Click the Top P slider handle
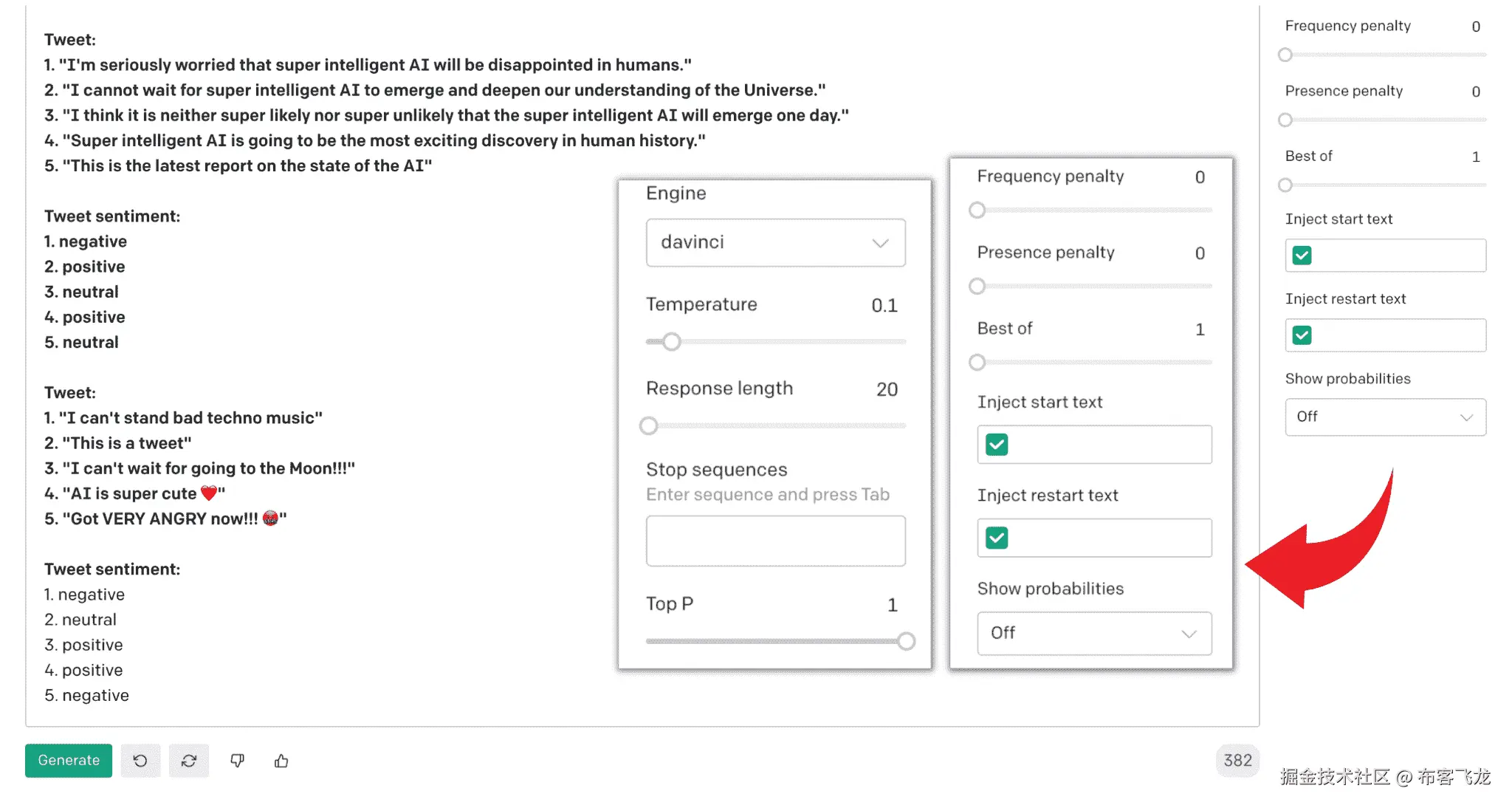 click(x=907, y=641)
